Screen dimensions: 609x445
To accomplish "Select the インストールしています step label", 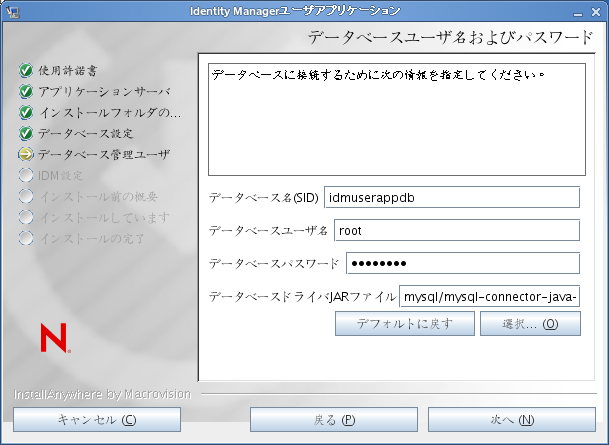I will coord(104,217).
